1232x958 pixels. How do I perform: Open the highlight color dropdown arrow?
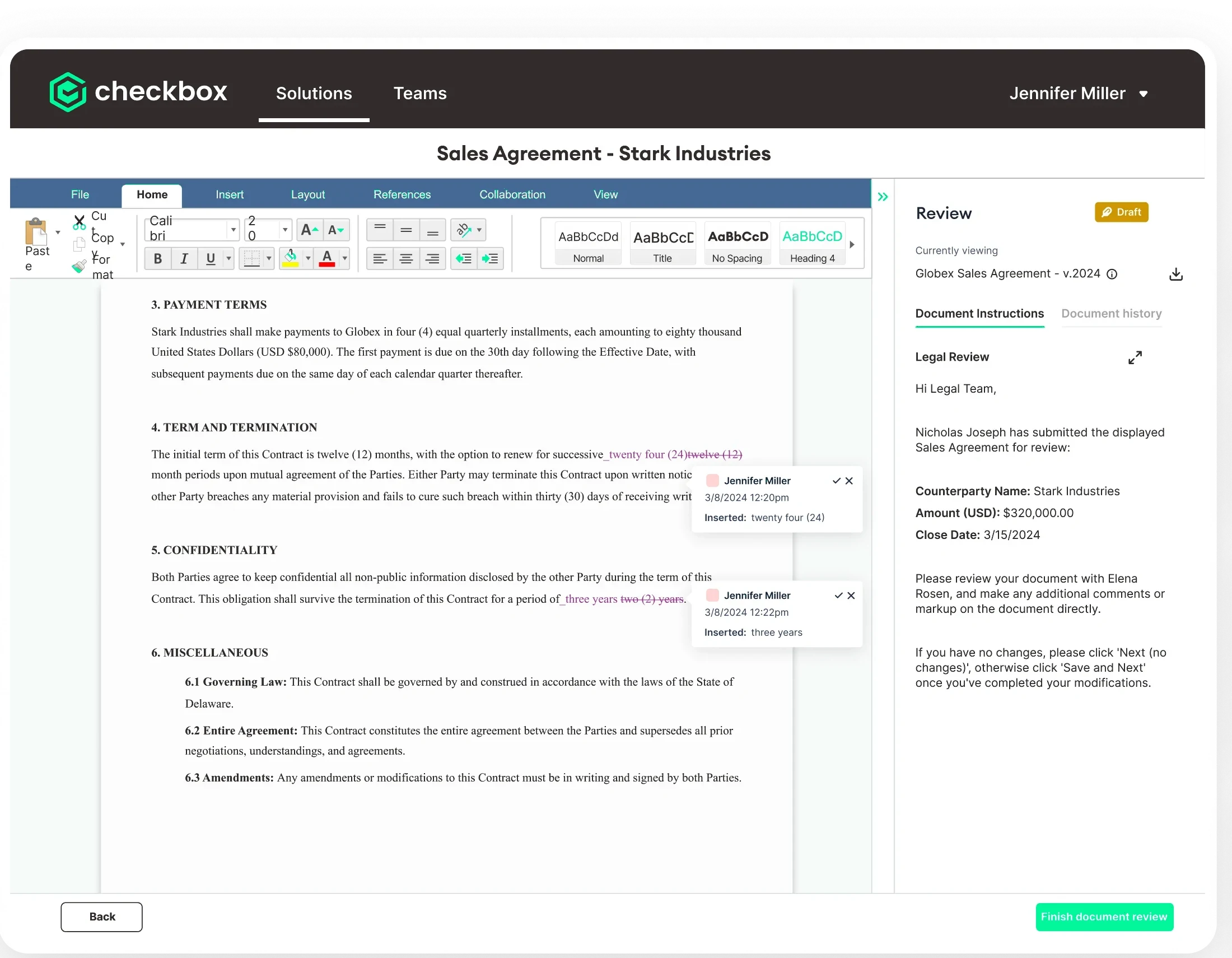tap(308, 259)
